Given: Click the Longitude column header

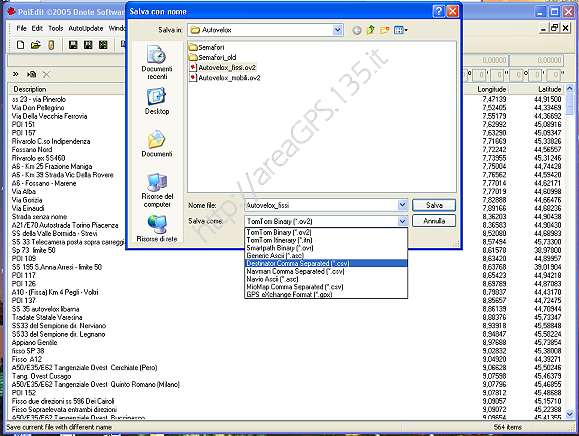Looking at the screenshot, I should coord(491,89).
